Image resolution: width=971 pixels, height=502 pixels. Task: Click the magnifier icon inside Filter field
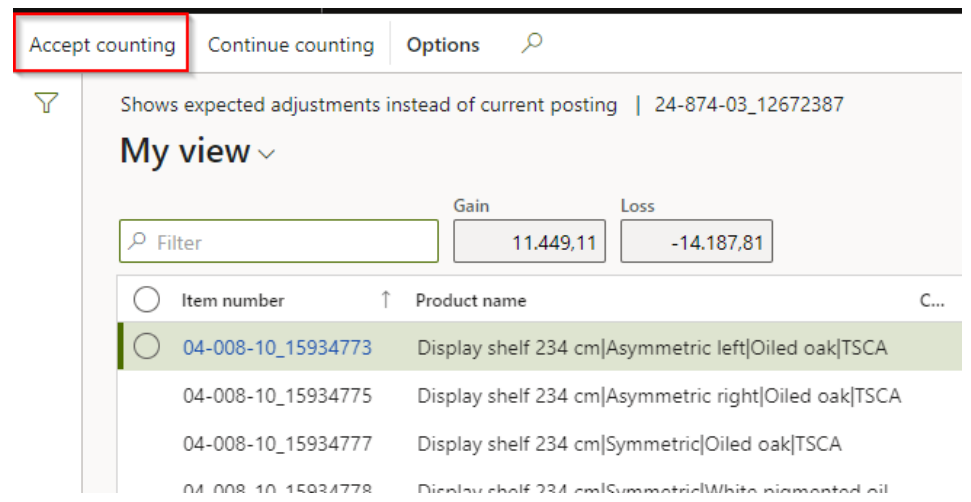pos(139,242)
